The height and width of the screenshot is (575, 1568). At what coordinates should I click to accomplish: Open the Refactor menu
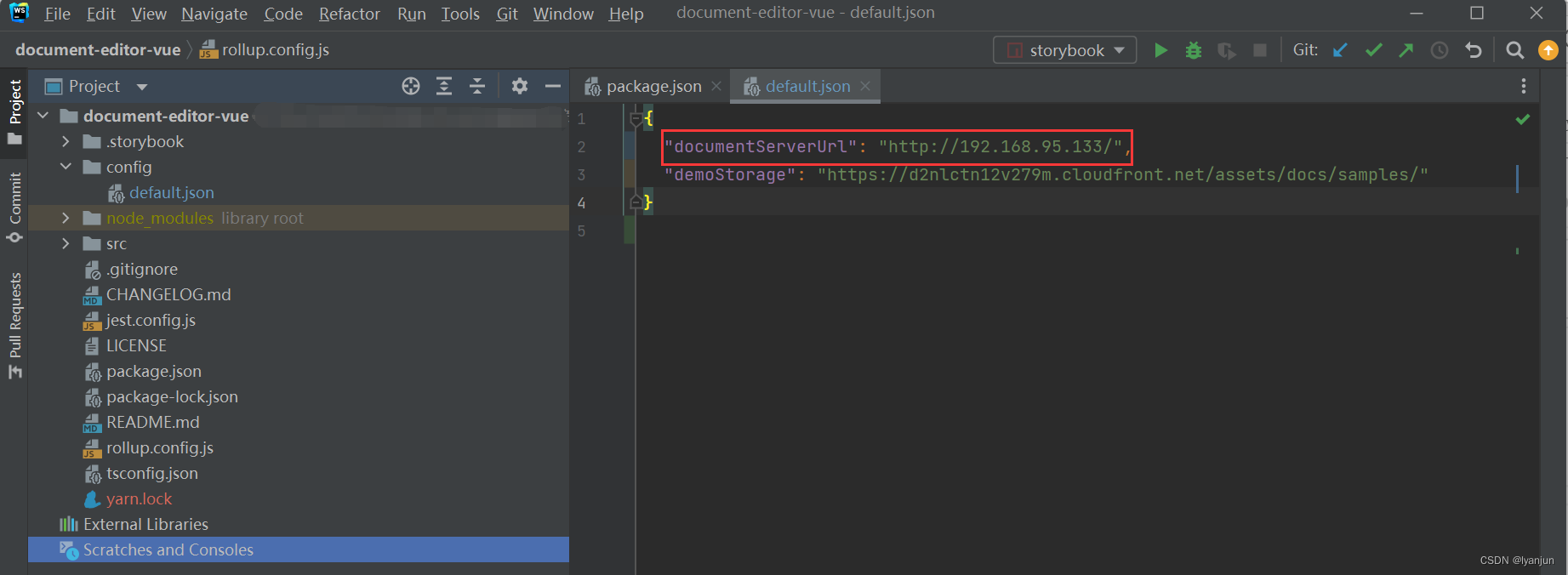[350, 14]
